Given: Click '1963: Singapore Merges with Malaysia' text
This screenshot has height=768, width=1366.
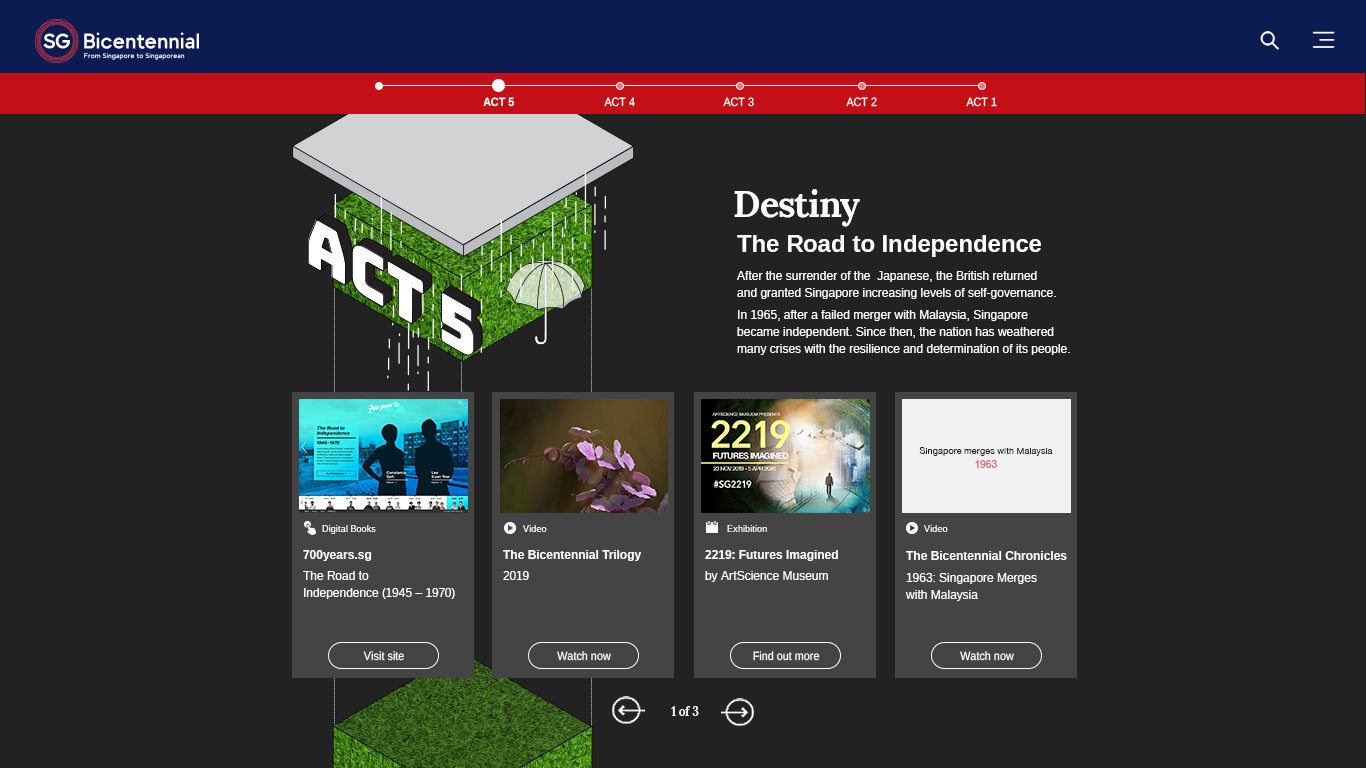Looking at the screenshot, I should [971, 586].
